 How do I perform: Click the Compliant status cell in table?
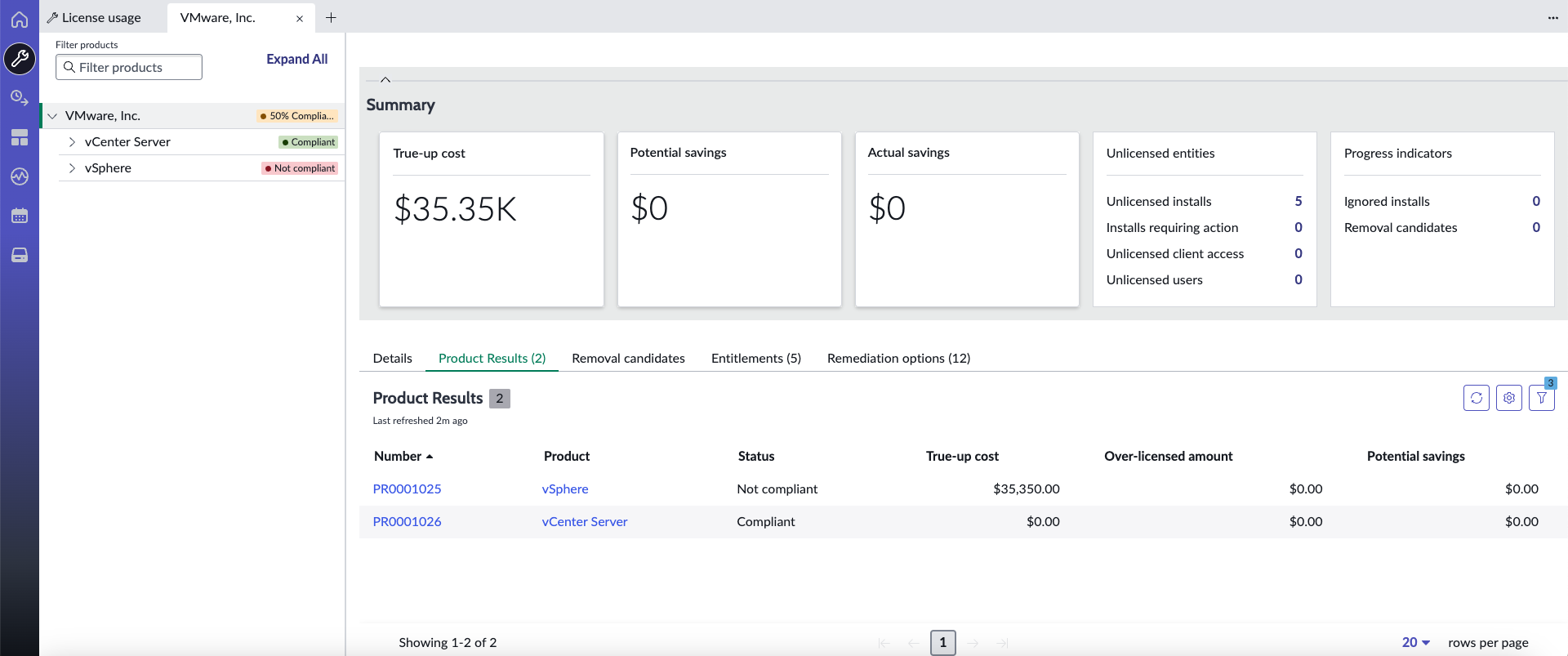pyautogui.click(x=766, y=521)
